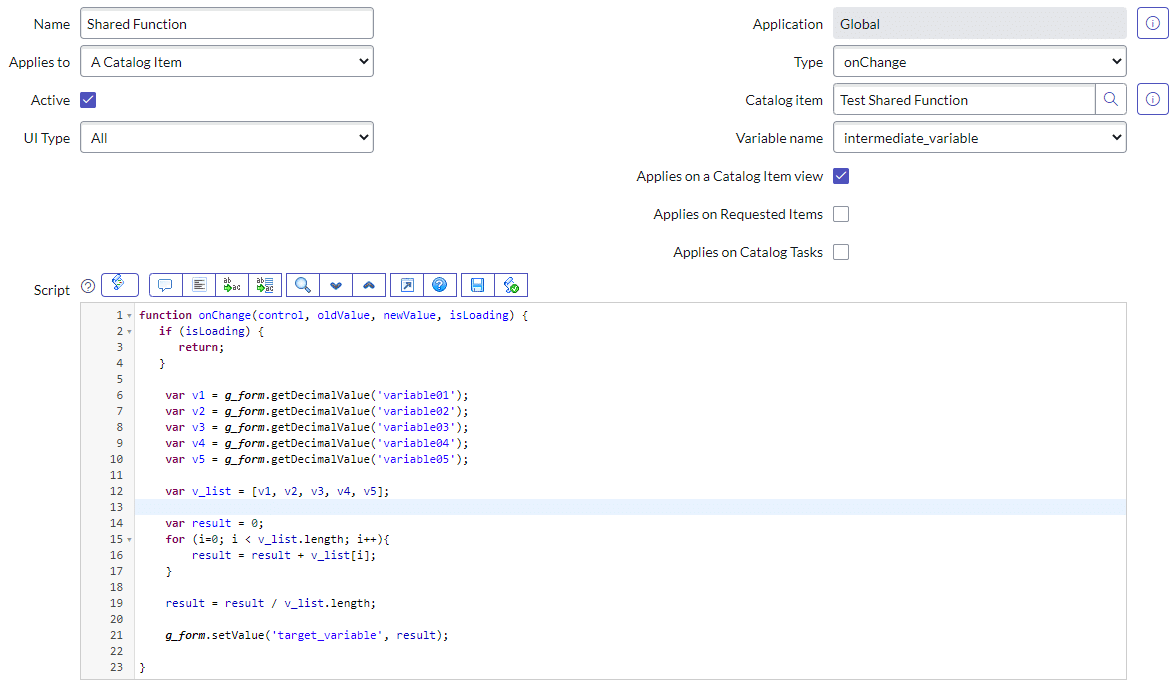Toggle comment on selected code
The width and height of the screenshot is (1176, 687).
[166, 285]
